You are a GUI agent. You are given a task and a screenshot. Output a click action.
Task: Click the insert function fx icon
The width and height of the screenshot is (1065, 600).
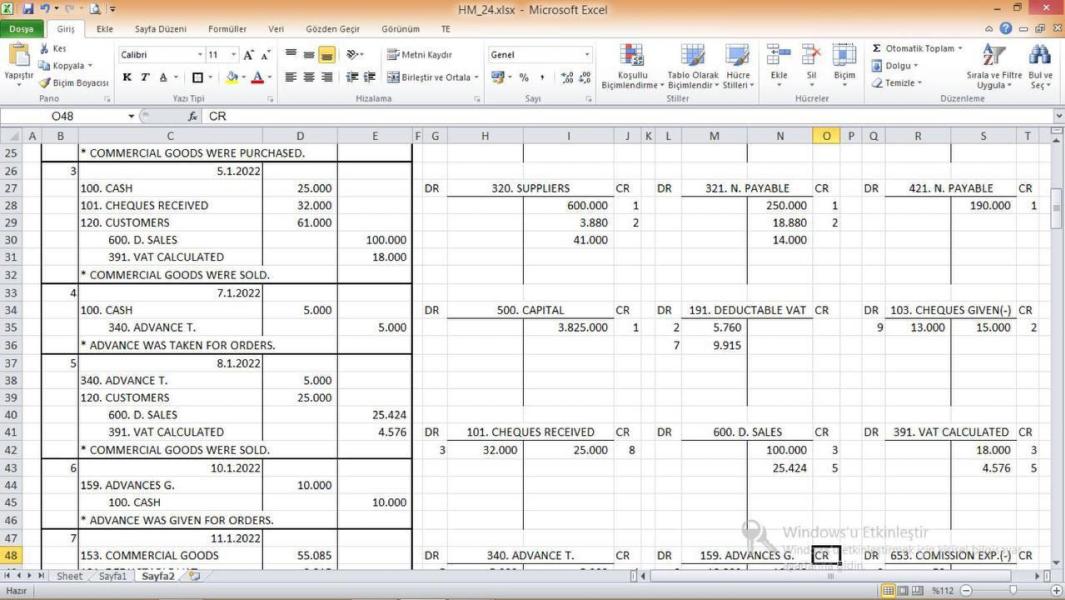(x=193, y=116)
